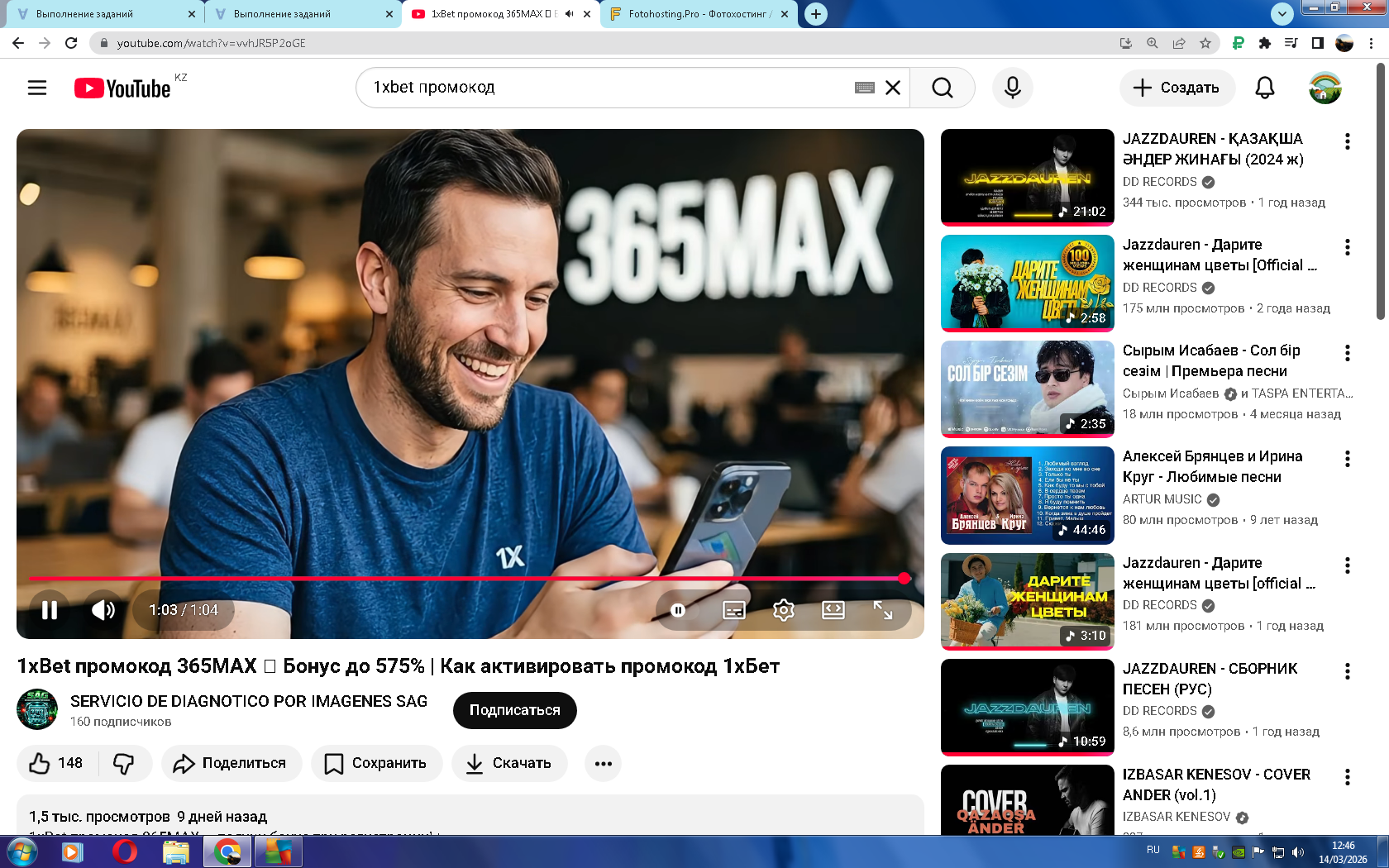Open video player settings gear
The width and height of the screenshot is (1389, 868).
click(783, 610)
